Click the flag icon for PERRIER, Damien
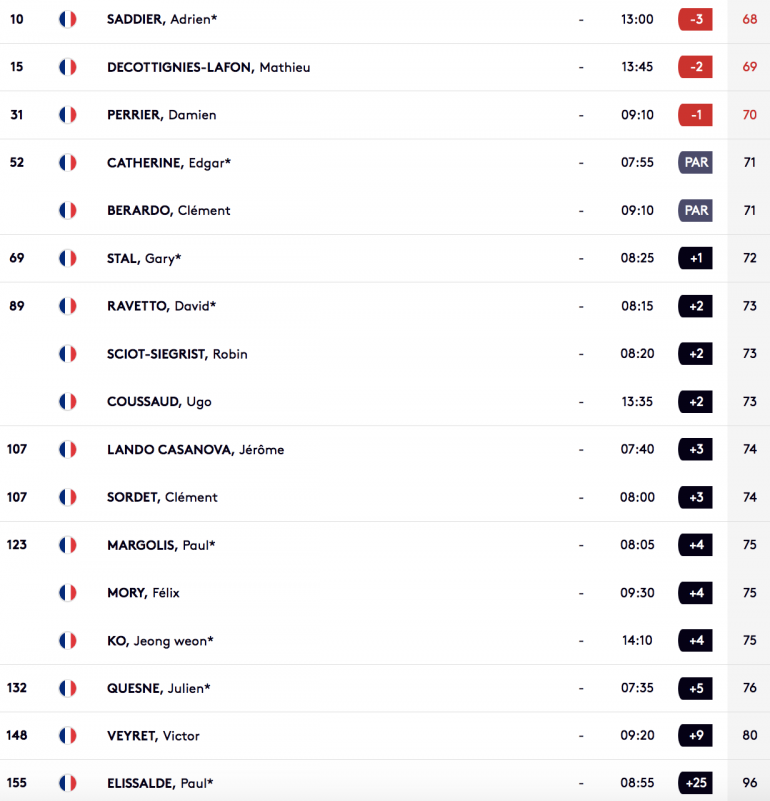Viewport: 770px width, 801px height. (67, 114)
